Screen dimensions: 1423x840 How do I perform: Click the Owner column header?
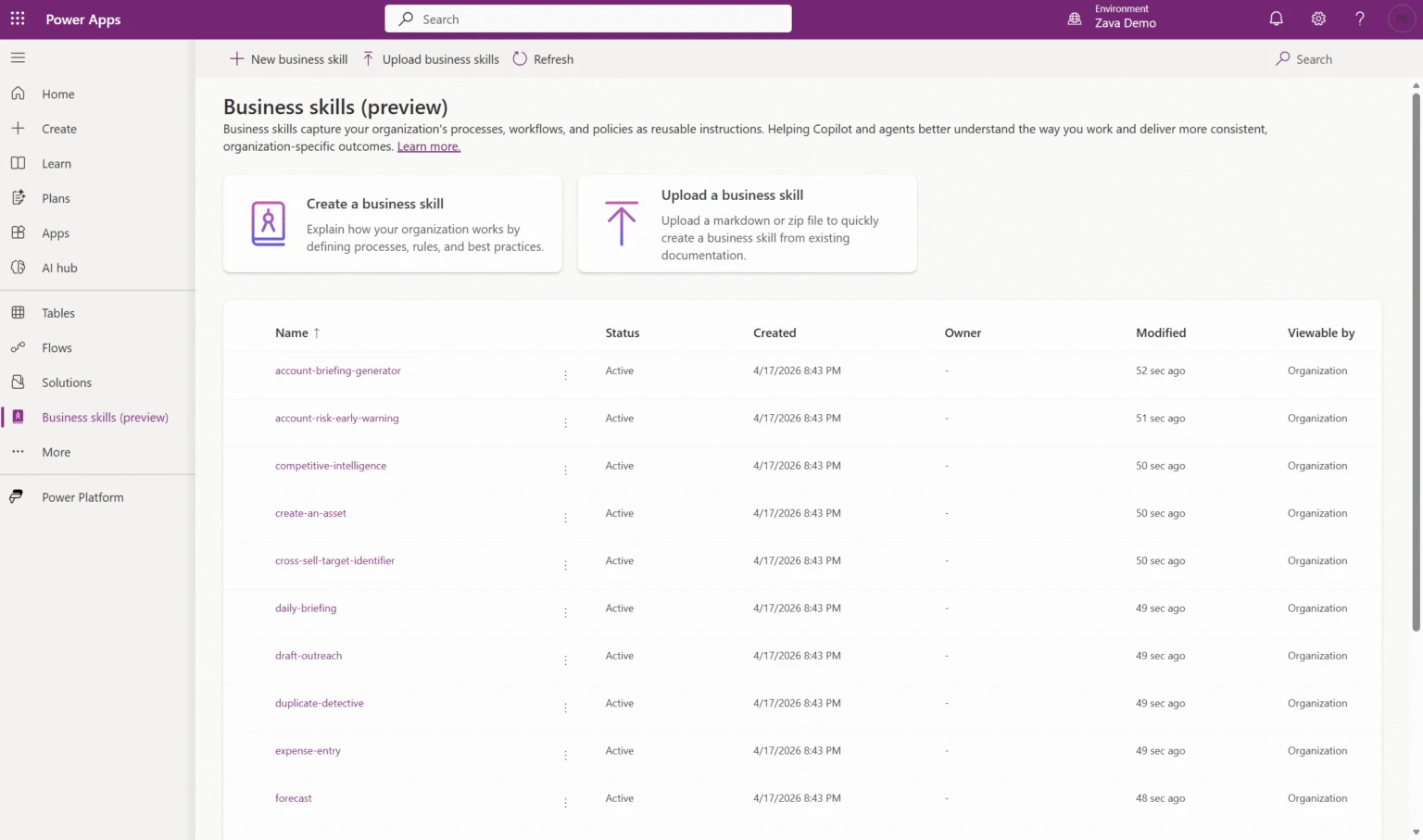click(963, 332)
